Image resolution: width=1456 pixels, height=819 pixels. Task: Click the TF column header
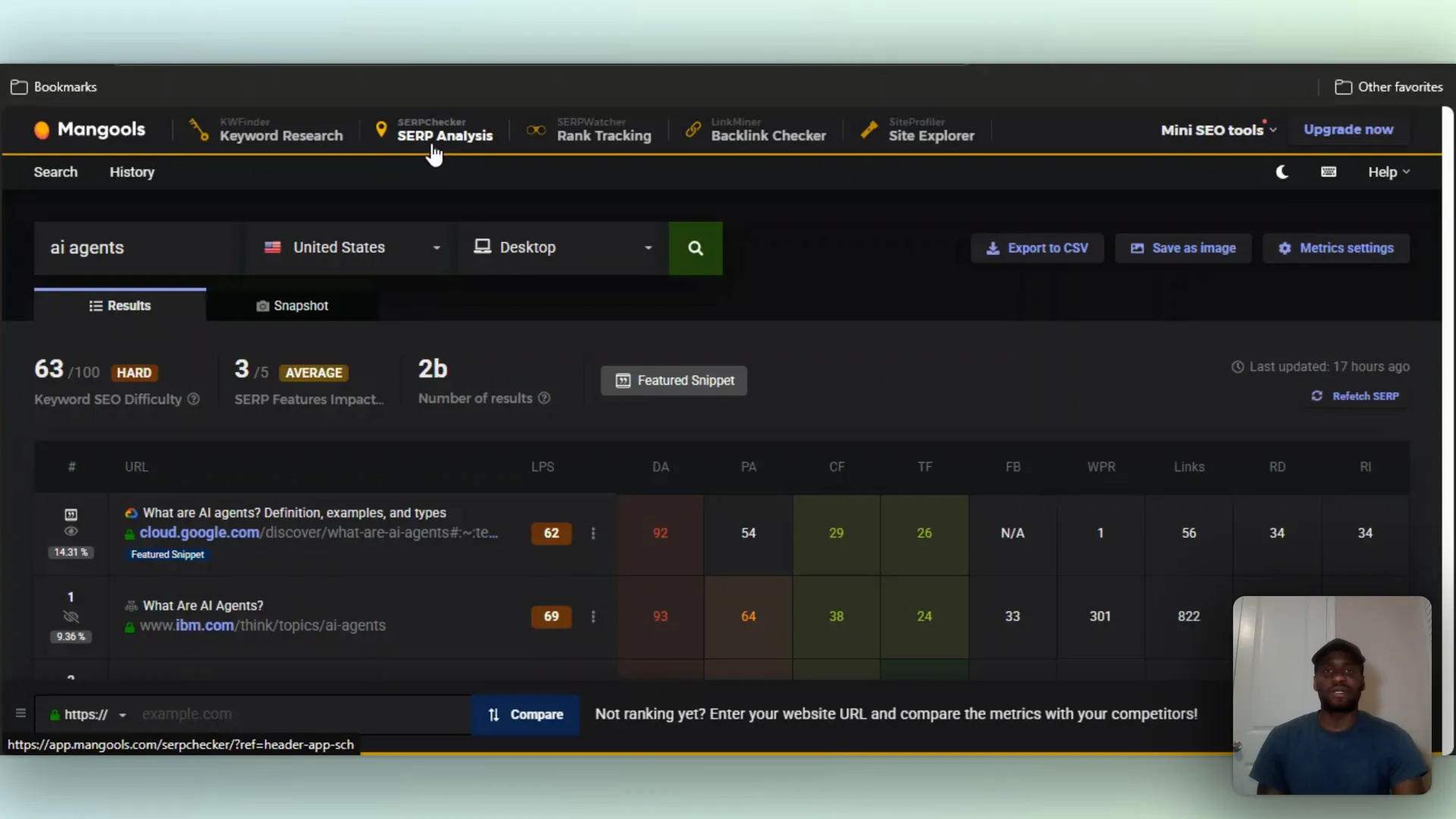click(924, 467)
